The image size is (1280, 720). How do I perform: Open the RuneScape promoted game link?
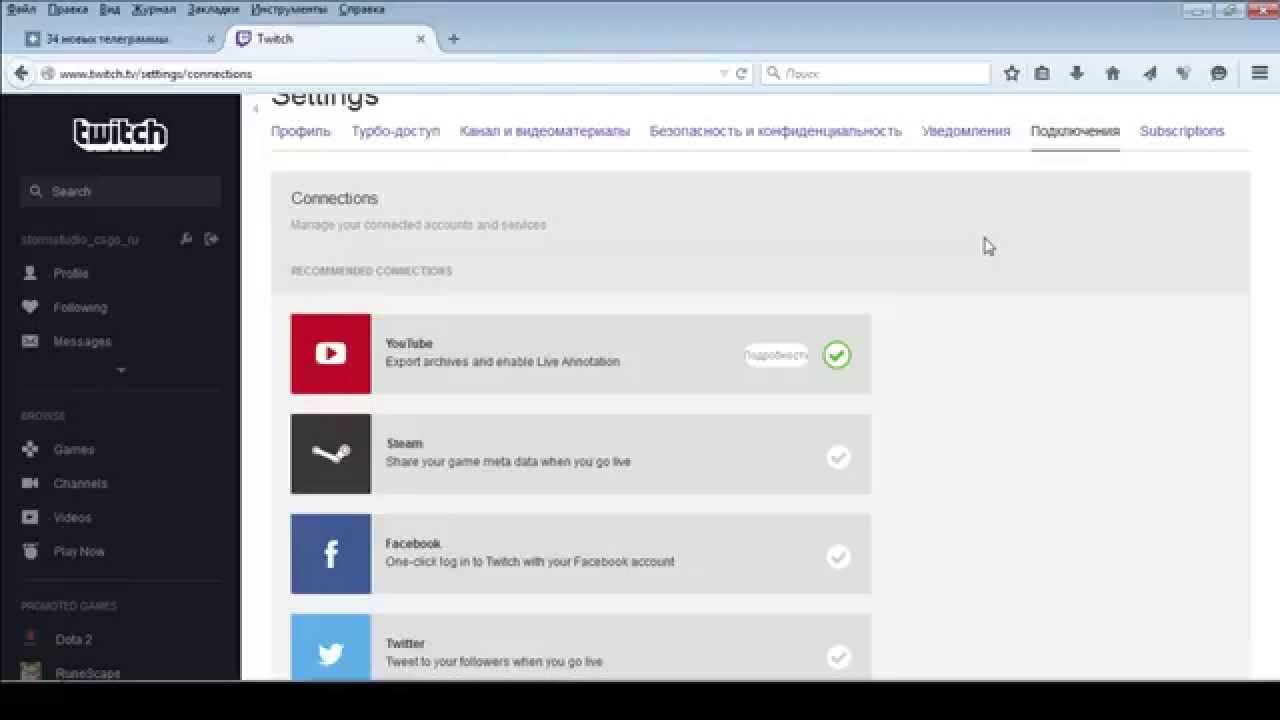88,673
